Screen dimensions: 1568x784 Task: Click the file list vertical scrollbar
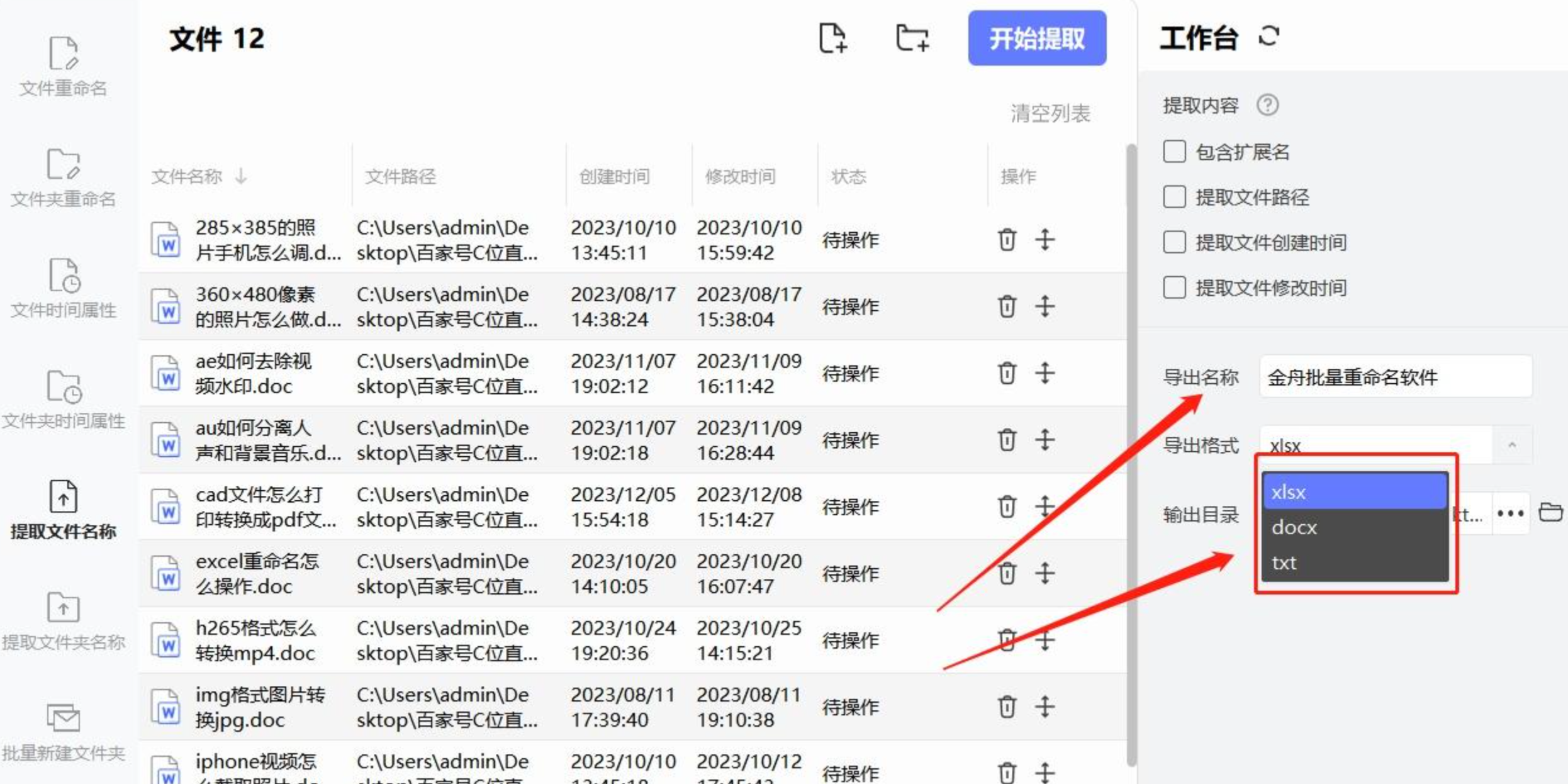(x=1131, y=454)
